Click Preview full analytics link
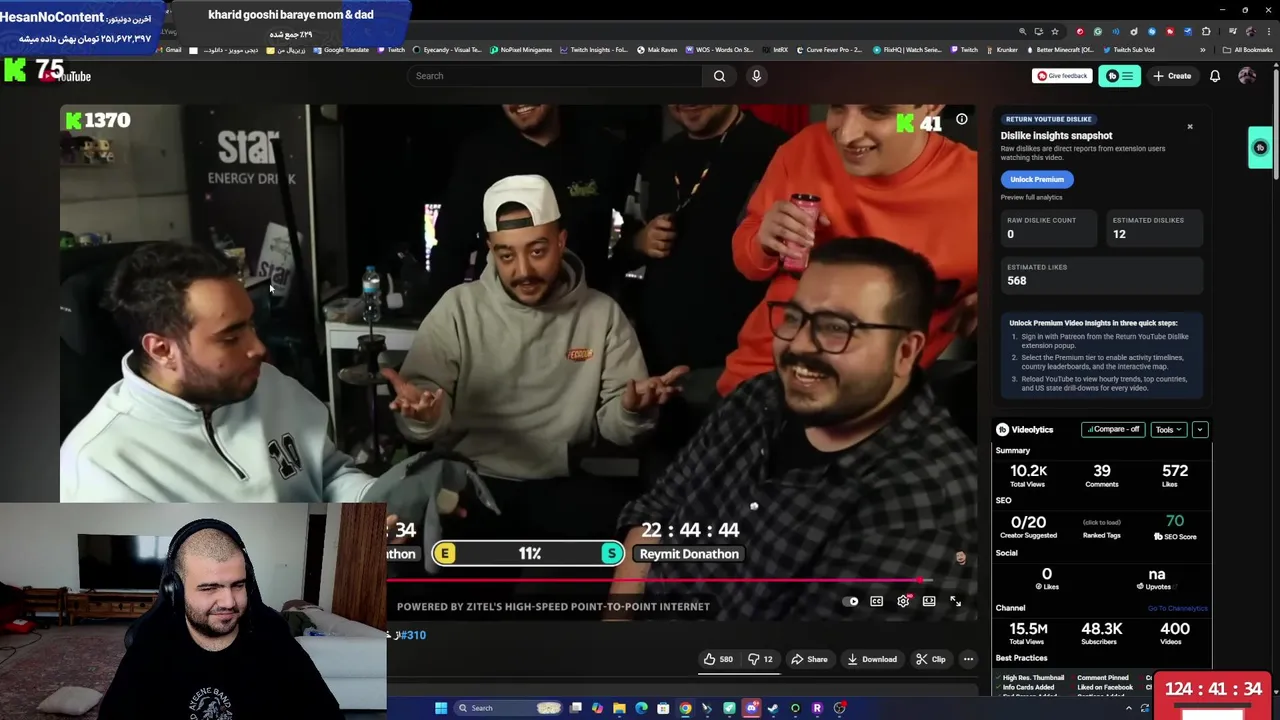This screenshot has height=720, width=1280. (x=1032, y=197)
